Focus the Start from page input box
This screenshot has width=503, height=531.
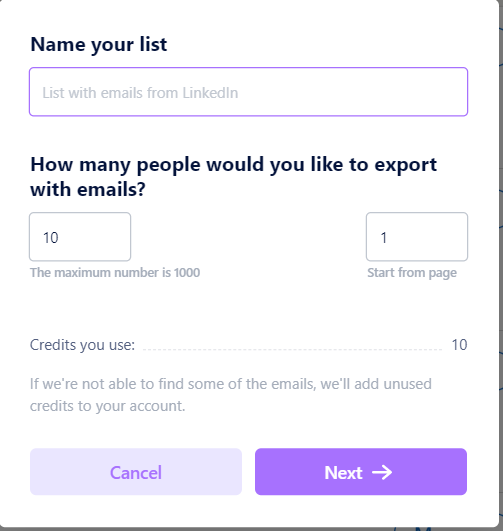[x=417, y=237]
